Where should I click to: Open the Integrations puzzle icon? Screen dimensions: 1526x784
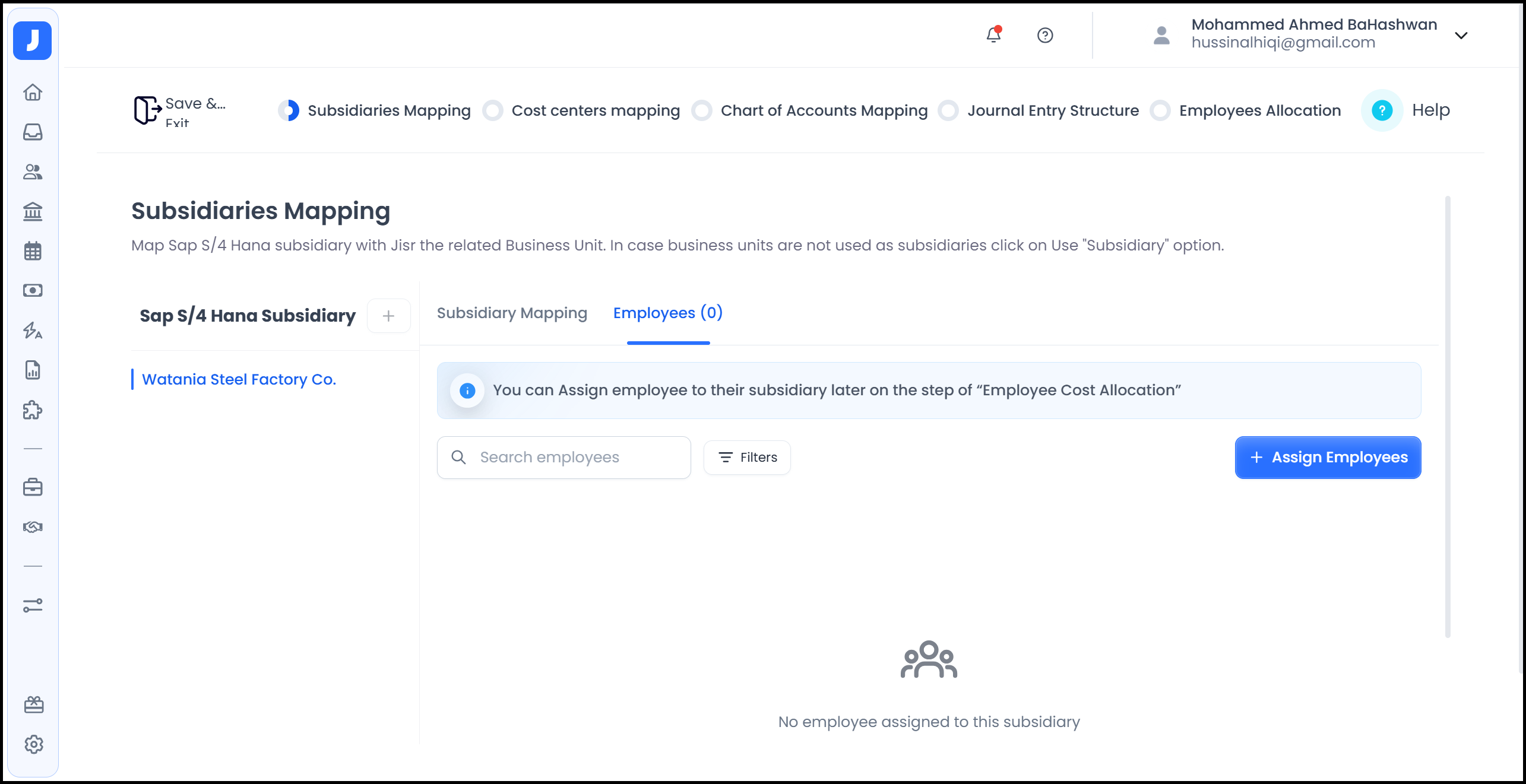(33, 410)
